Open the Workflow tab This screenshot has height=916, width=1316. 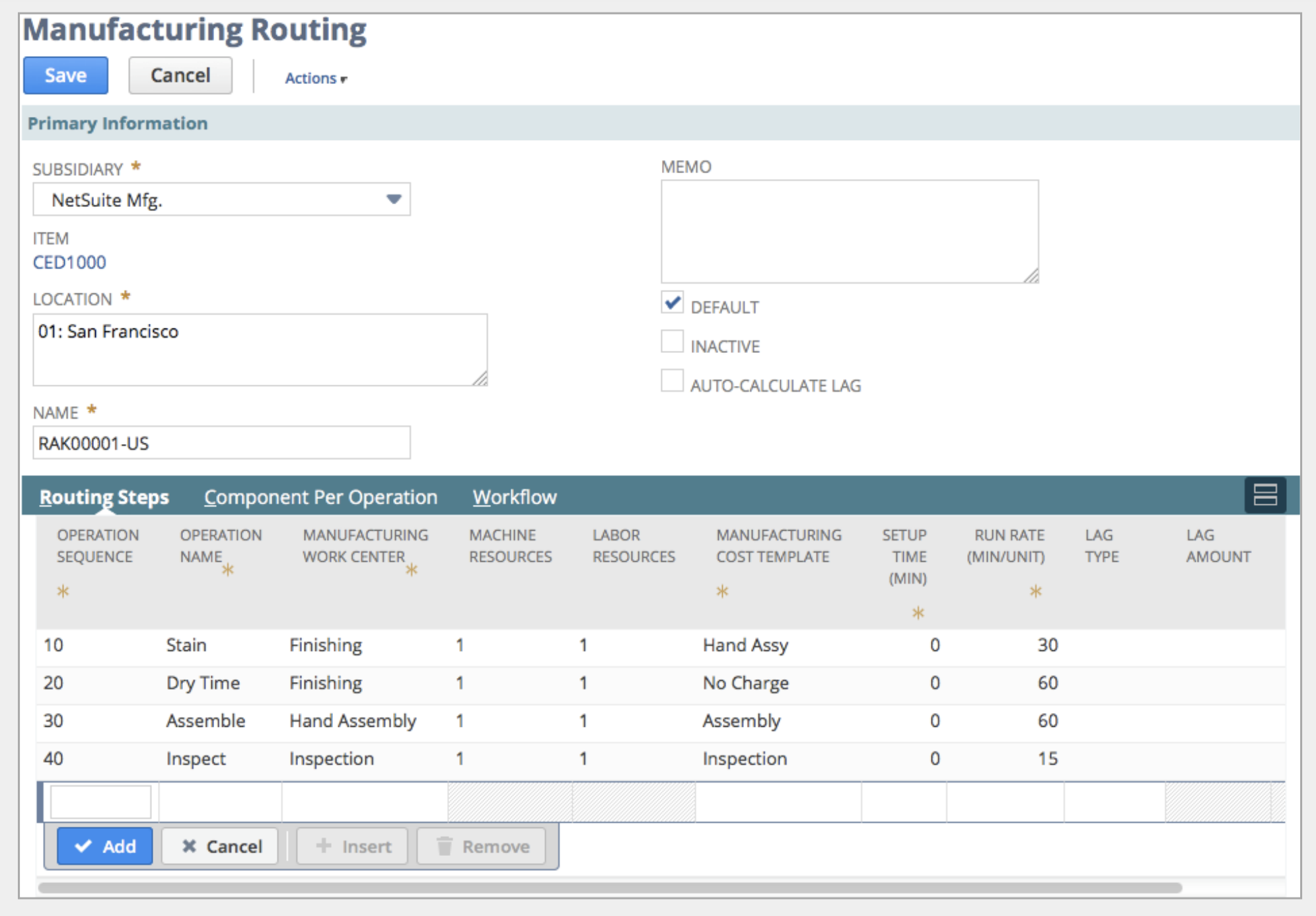point(515,497)
